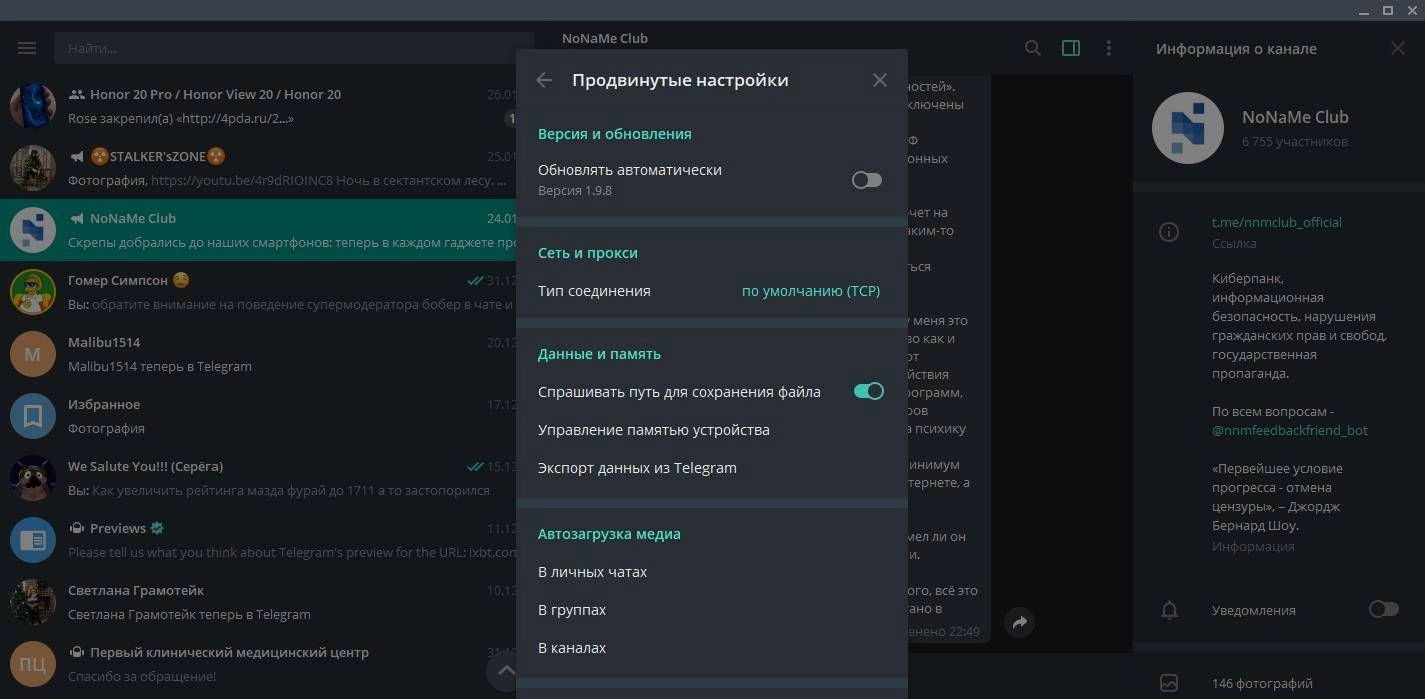Image resolution: width=1425 pixels, height=699 pixels.
Task: Click the photos gallery icon
Action: 1169,684
